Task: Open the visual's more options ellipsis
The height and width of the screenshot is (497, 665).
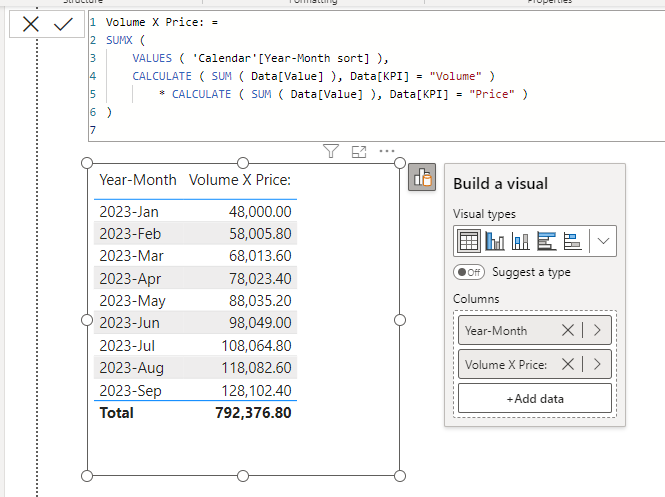Action: 387,151
